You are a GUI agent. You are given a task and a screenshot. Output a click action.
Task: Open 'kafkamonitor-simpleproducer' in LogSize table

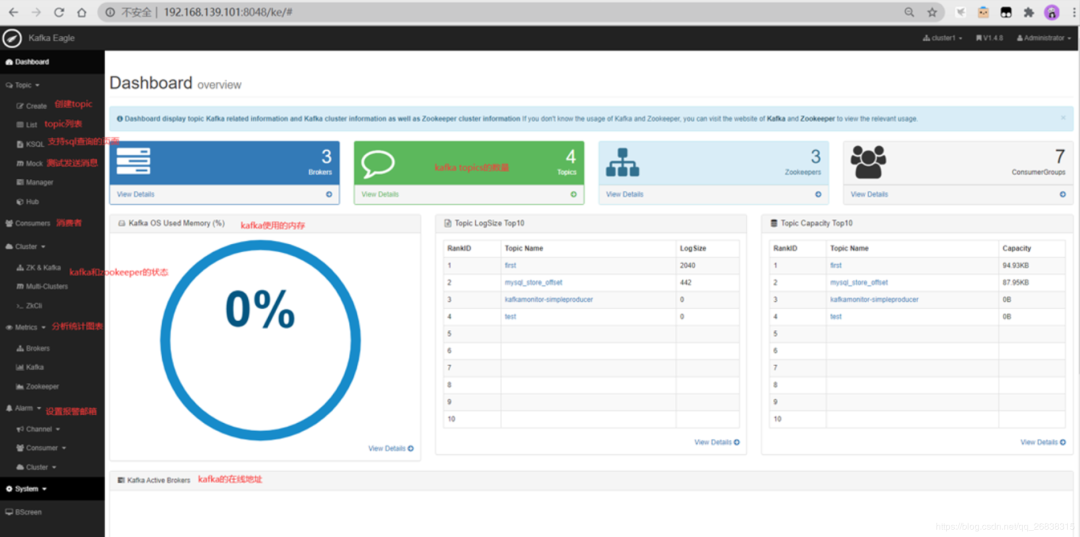pos(549,299)
